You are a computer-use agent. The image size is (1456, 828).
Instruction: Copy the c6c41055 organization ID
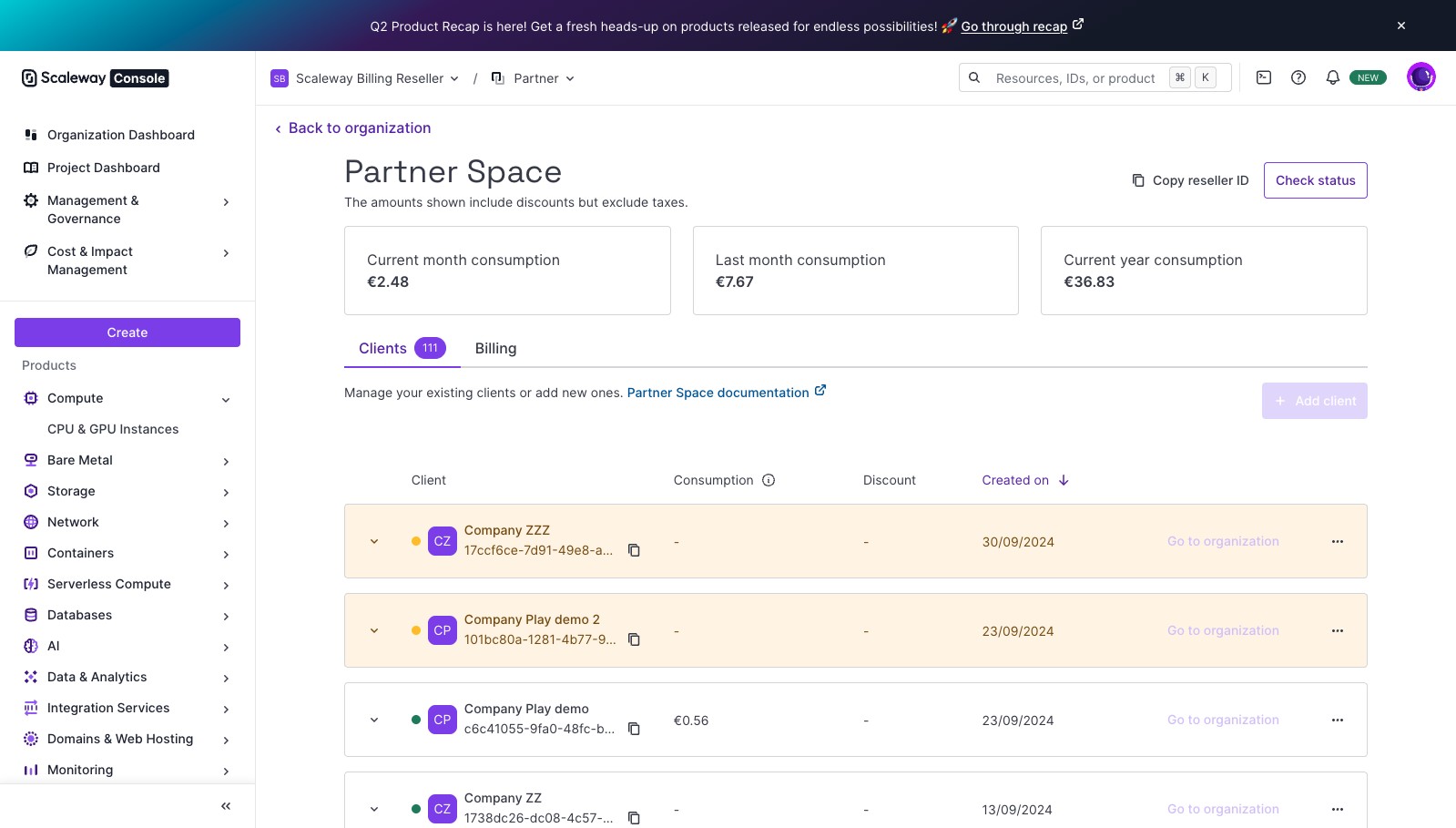(635, 729)
